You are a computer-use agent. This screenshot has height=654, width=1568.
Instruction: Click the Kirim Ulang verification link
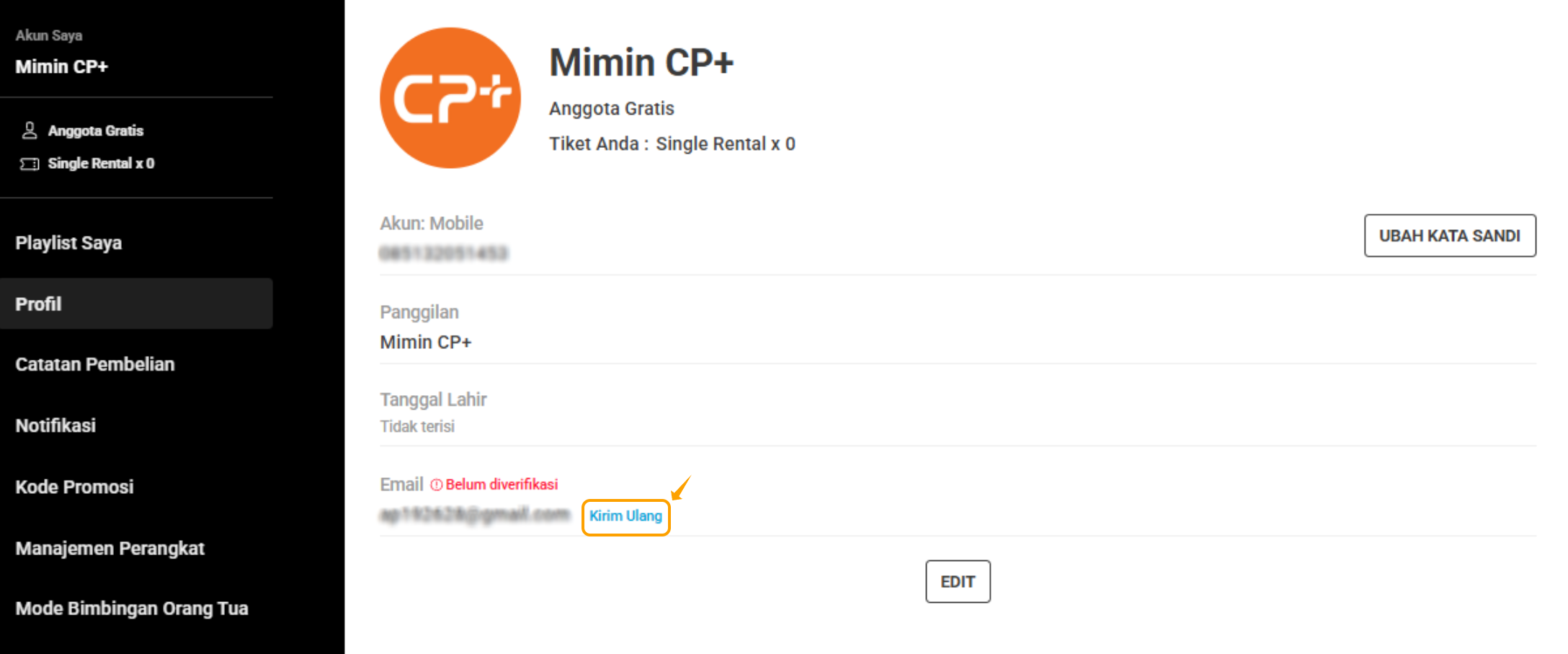625,516
